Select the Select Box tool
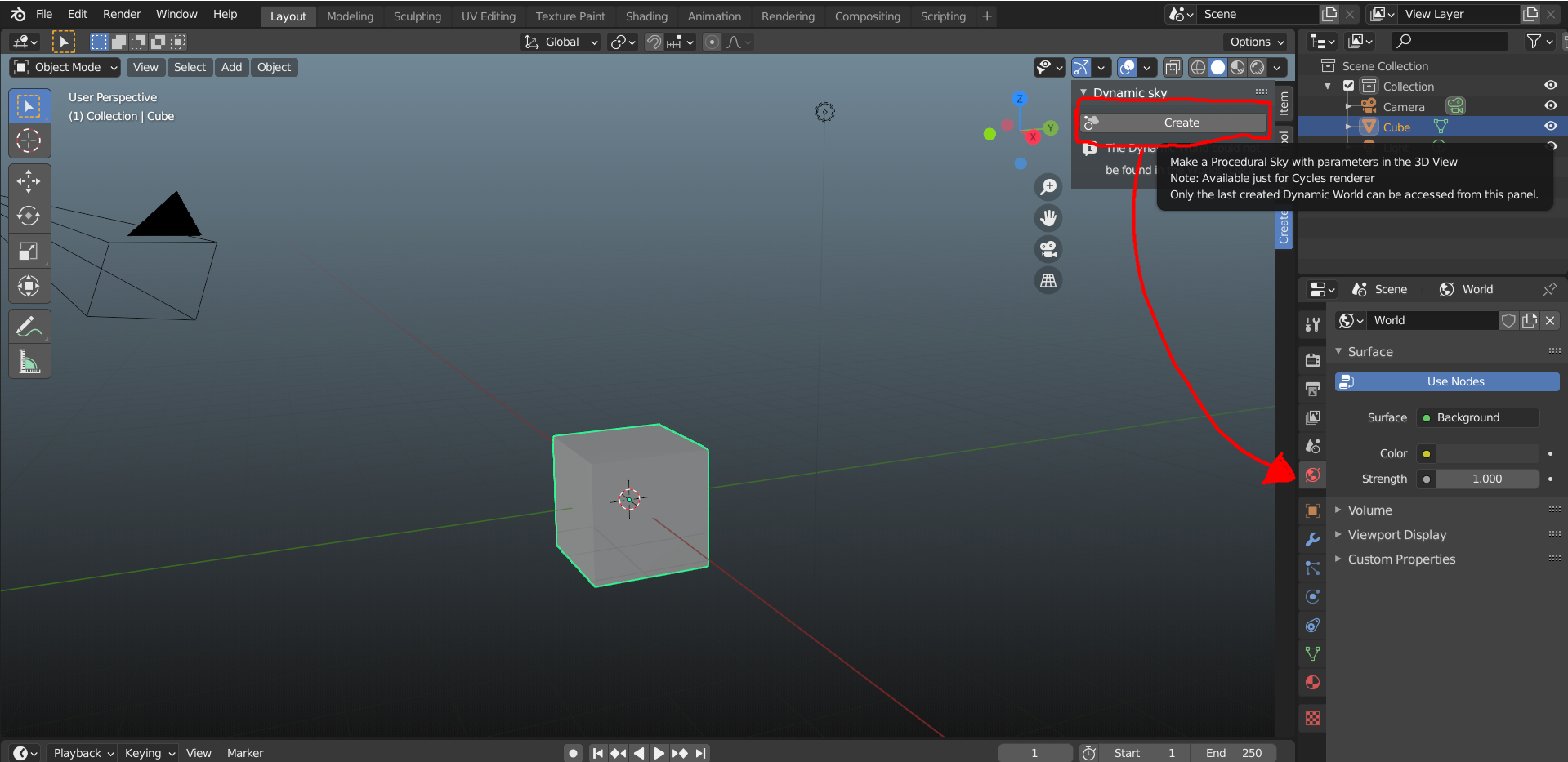This screenshot has height=762, width=1568. [x=29, y=106]
